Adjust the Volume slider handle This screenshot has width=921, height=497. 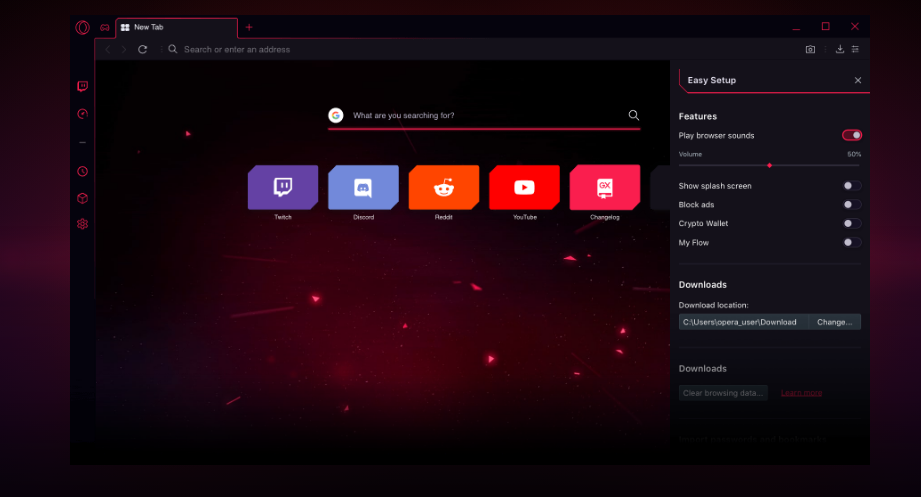tap(769, 166)
